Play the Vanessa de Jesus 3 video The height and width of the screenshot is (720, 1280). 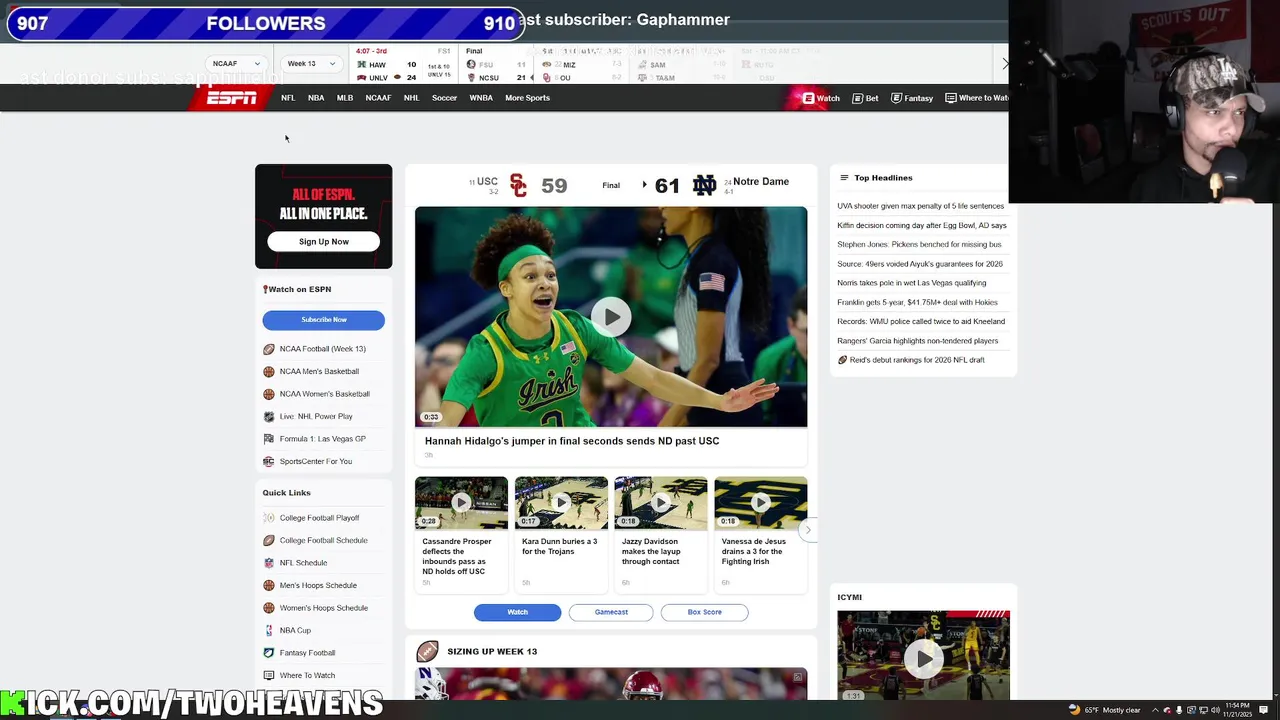760,503
